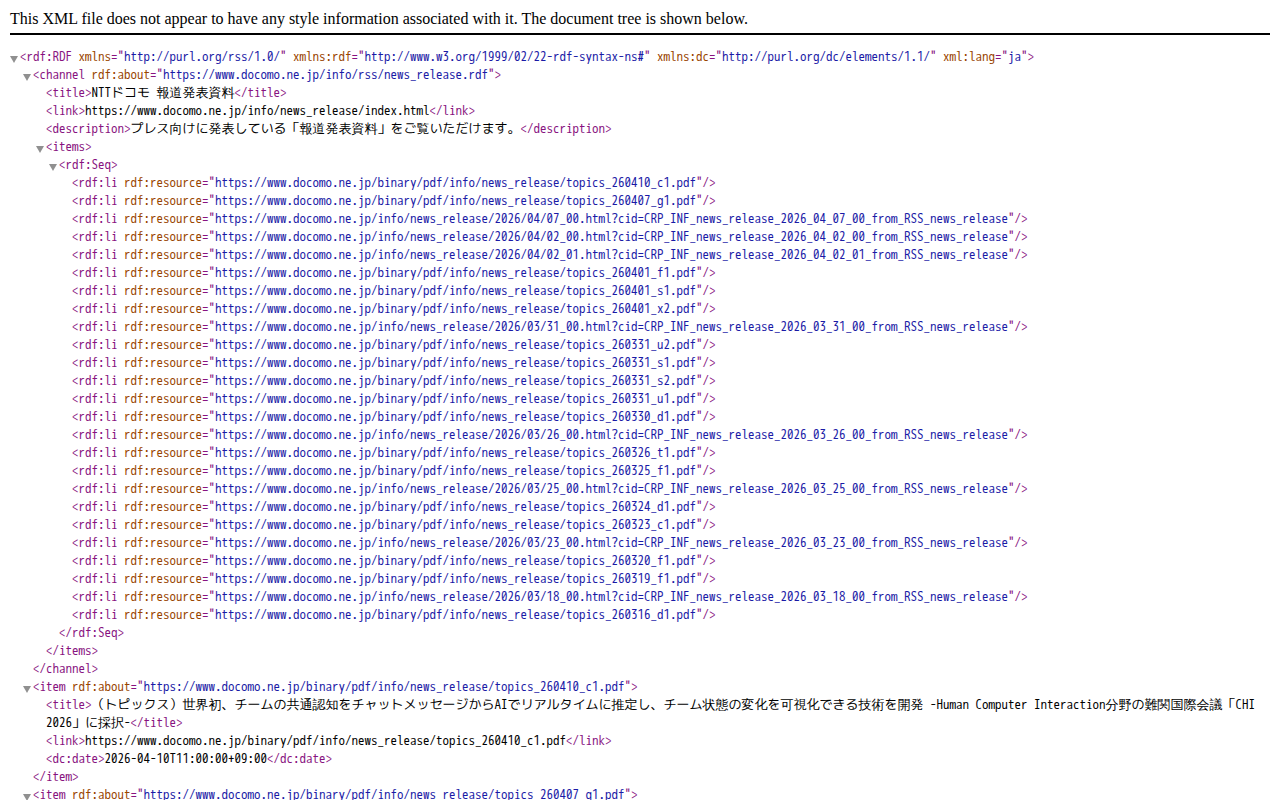Click the closing rdf:Seq tag
Viewport: 1280px width, 800px height.
tap(91, 633)
